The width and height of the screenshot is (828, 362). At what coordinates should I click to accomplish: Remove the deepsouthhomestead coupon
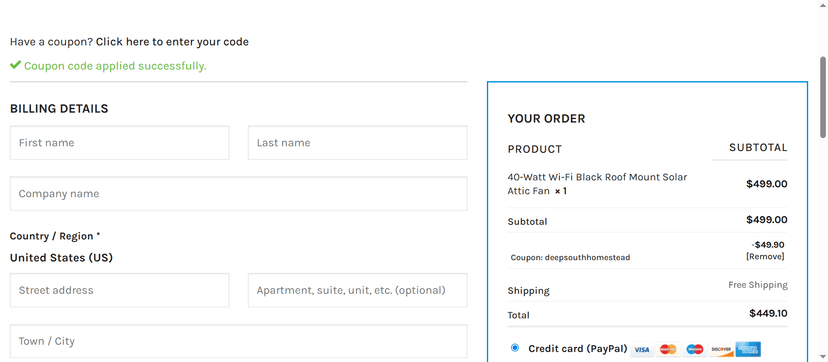pyautogui.click(x=765, y=256)
